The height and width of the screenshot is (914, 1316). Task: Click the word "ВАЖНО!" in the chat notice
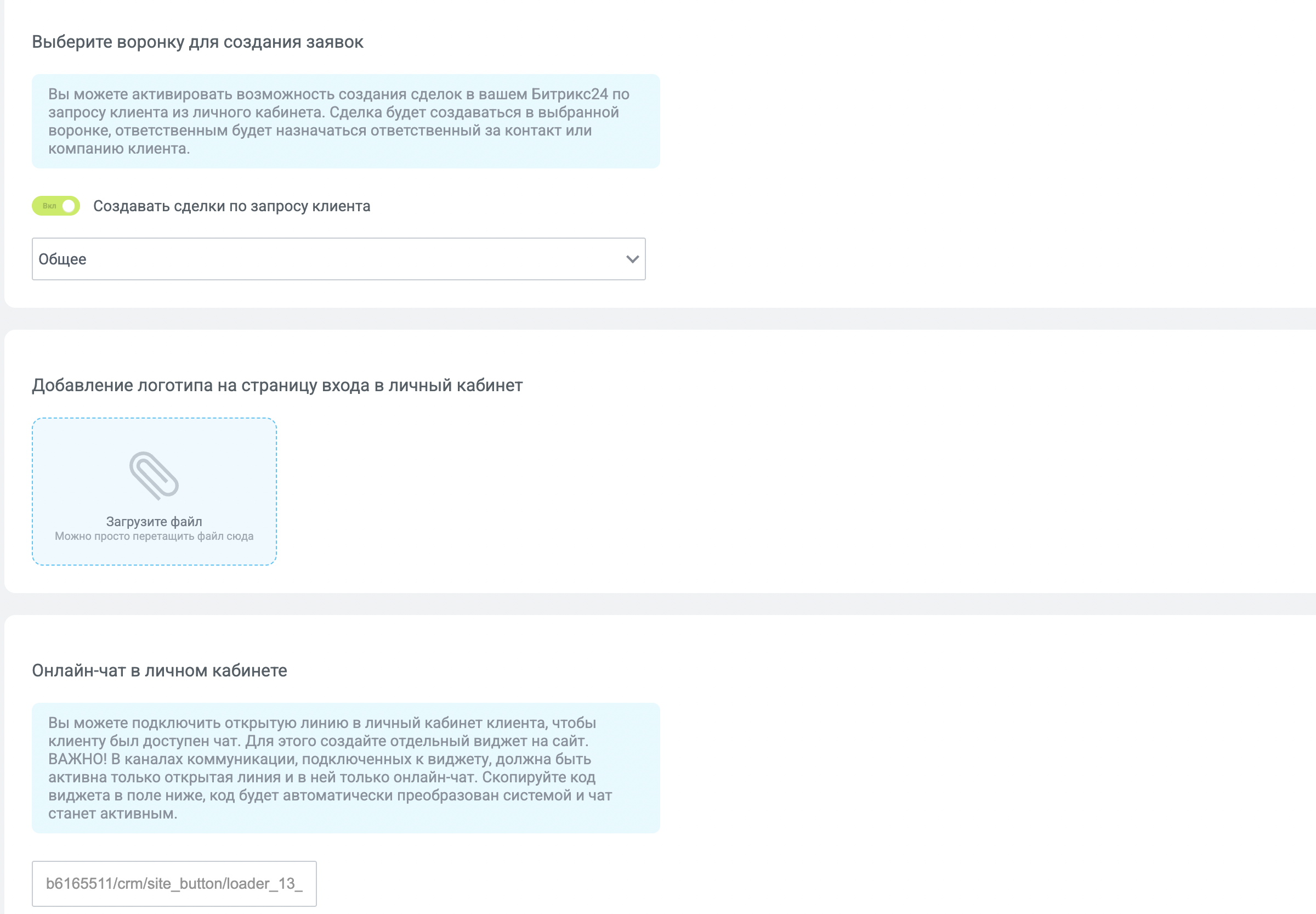[x=77, y=759]
